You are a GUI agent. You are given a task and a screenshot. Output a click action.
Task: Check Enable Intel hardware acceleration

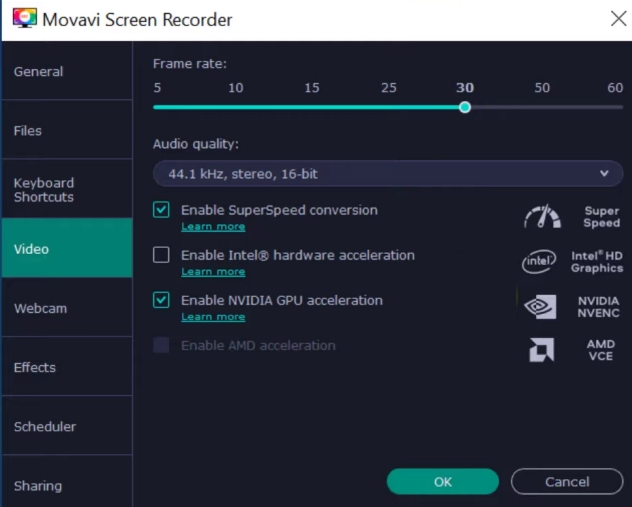[161, 255]
